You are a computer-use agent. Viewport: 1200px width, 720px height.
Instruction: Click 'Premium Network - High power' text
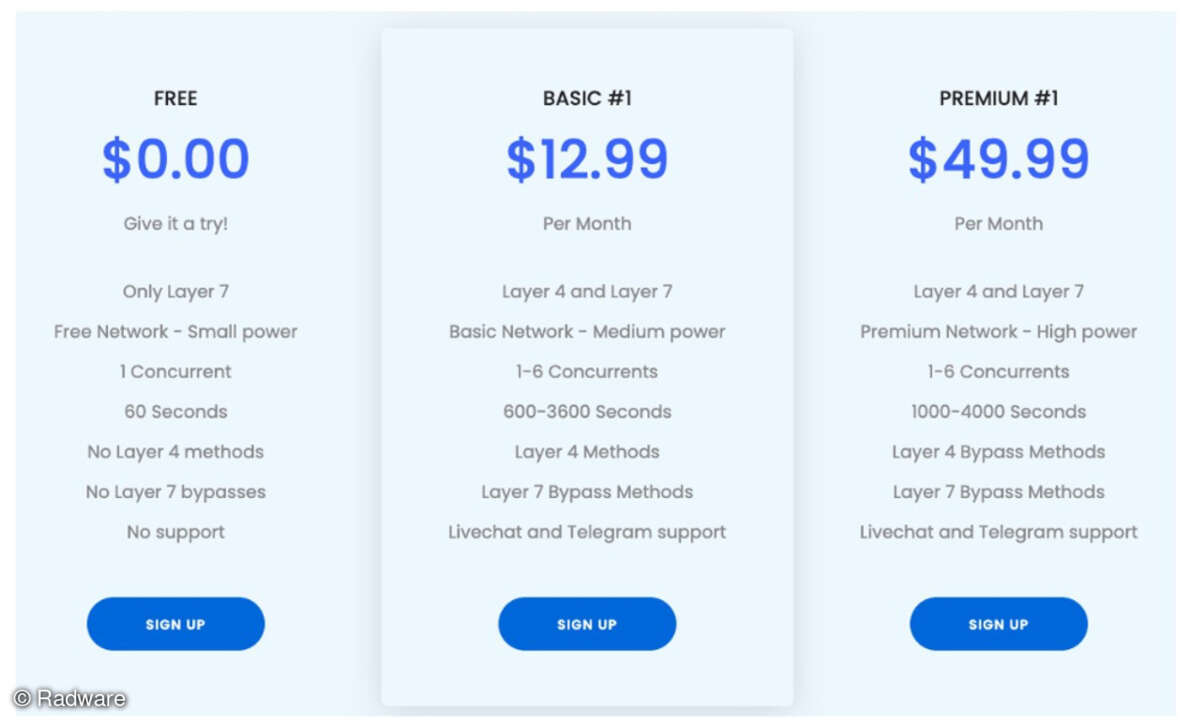[x=998, y=332]
